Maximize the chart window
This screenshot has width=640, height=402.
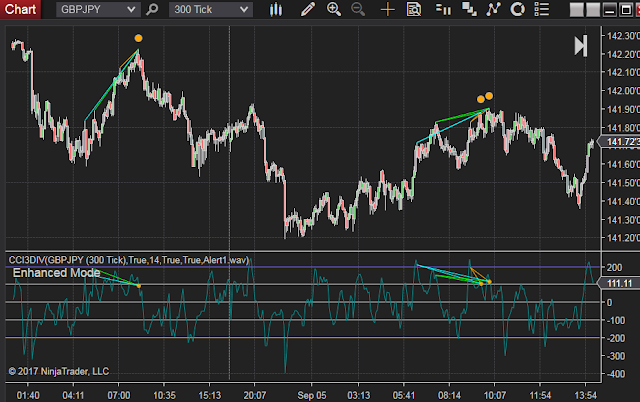[x=626, y=10]
